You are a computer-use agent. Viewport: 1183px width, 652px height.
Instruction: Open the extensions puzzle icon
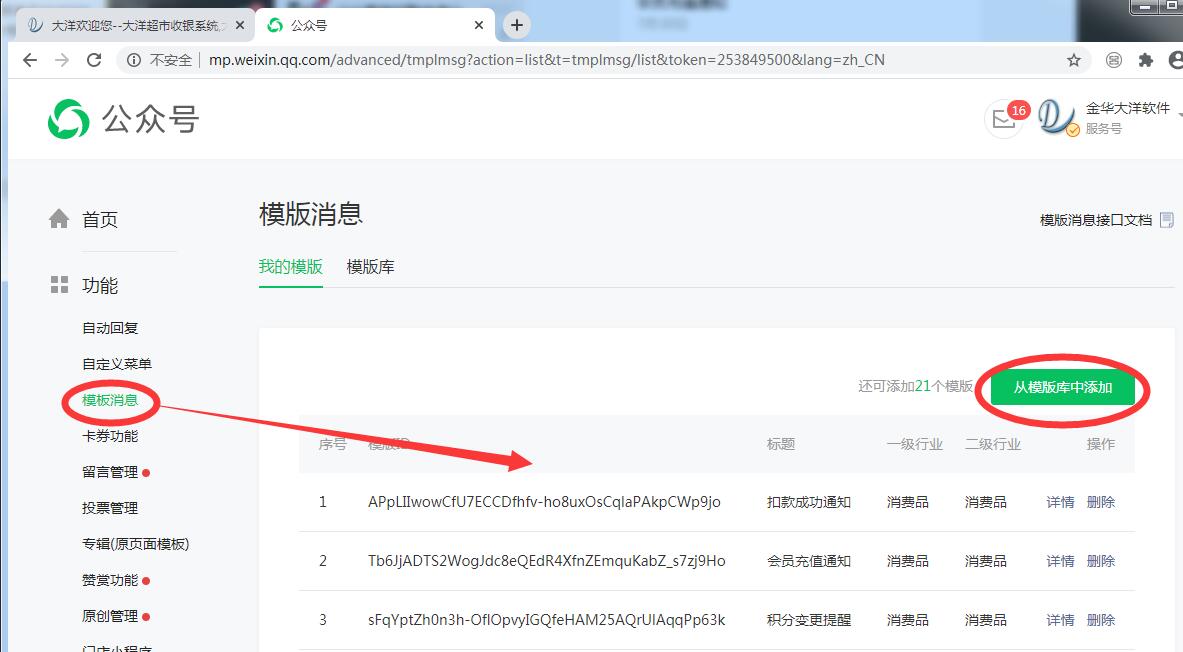(1145, 60)
